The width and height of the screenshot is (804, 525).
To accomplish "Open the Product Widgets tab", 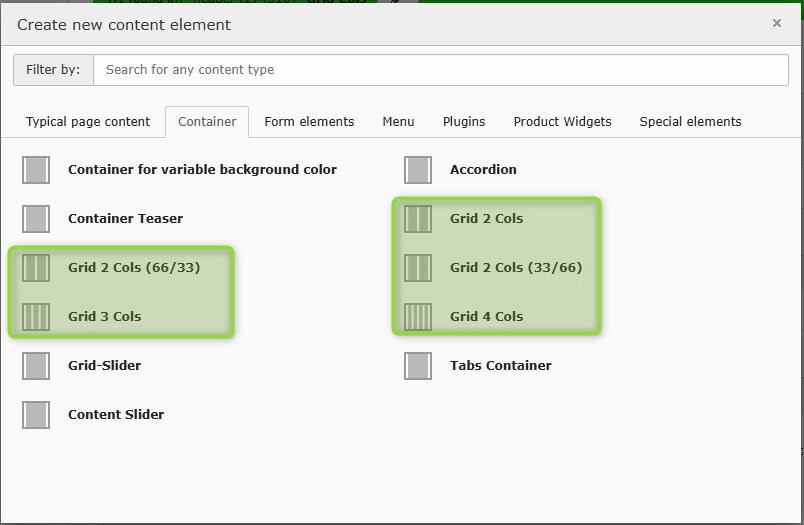I will [562, 122].
